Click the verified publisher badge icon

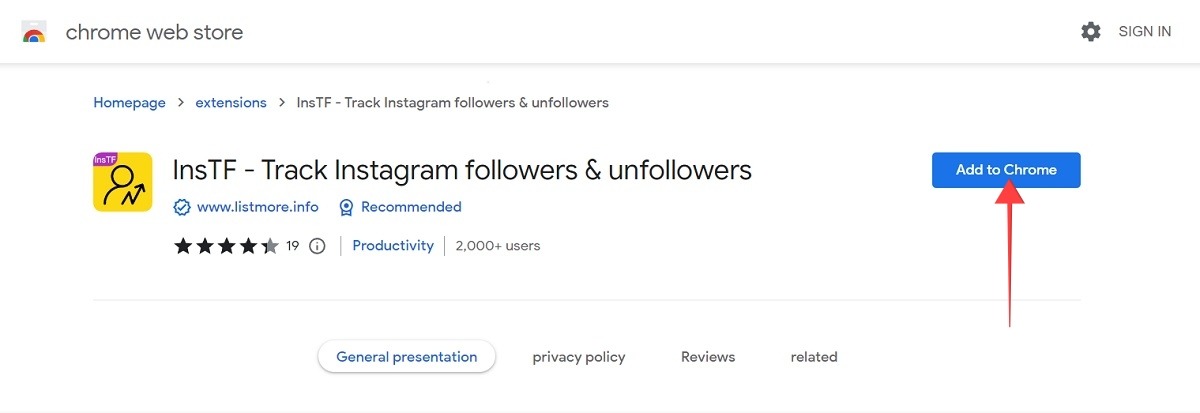click(182, 207)
